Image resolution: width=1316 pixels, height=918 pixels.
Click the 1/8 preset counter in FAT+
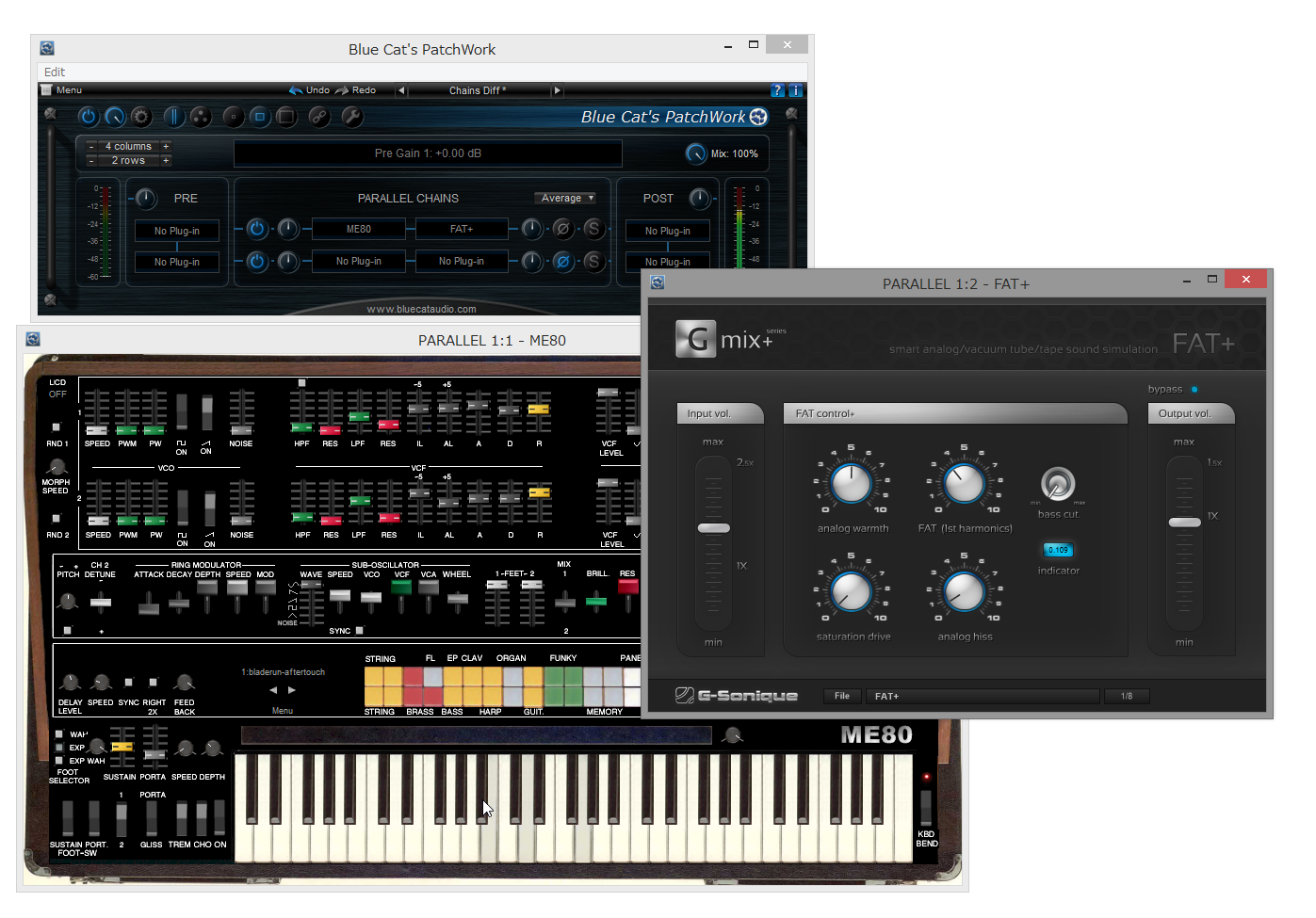1127,696
